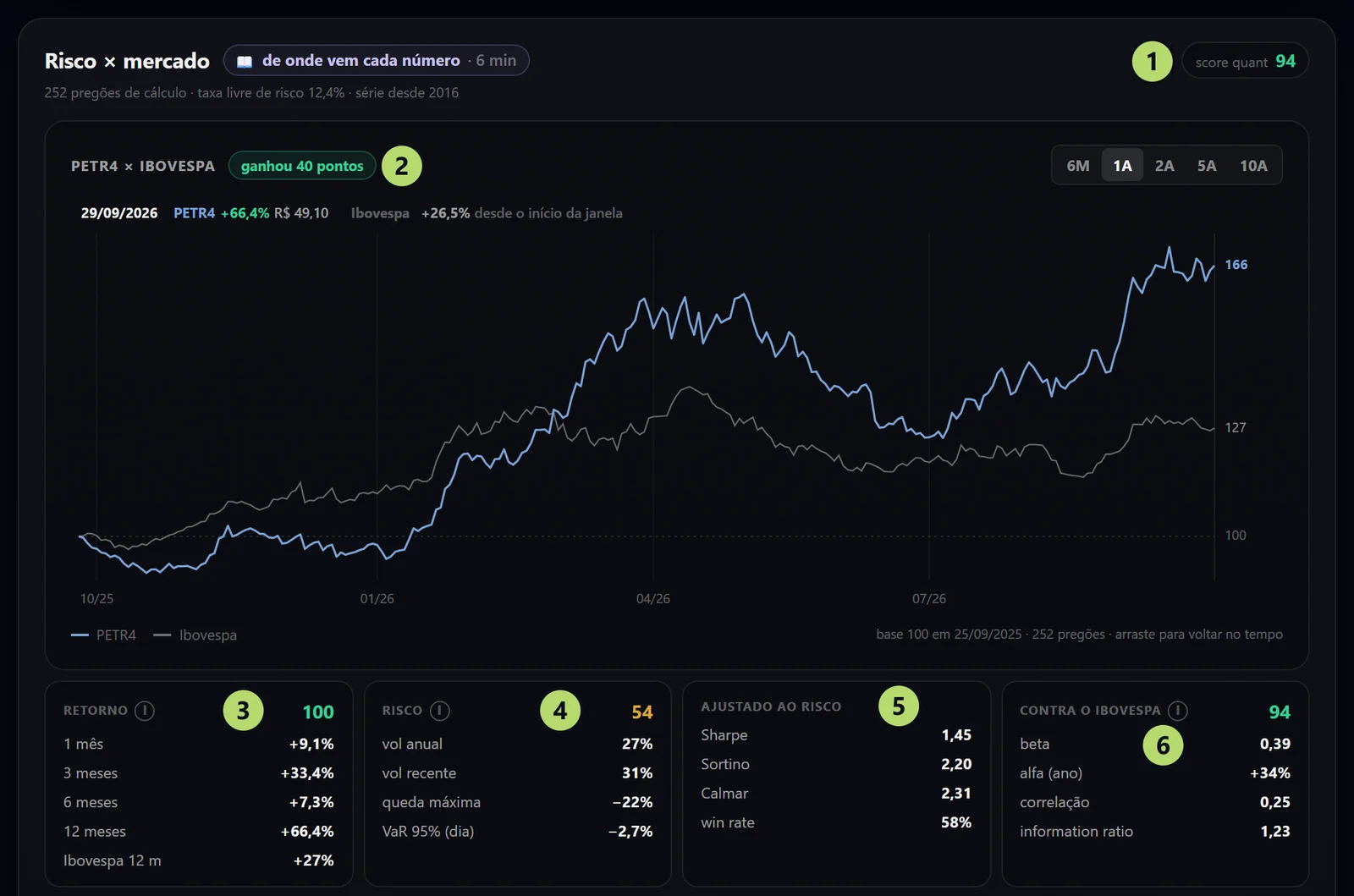Toggle Ibovespa series in chart legend
This screenshot has height=896, width=1354.
point(195,635)
